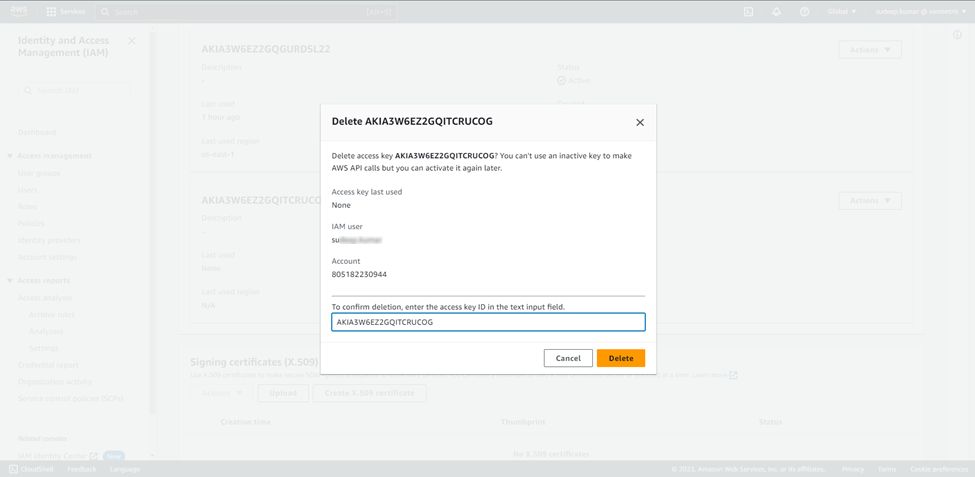Click the info panel icon at right edge

click(x=958, y=35)
